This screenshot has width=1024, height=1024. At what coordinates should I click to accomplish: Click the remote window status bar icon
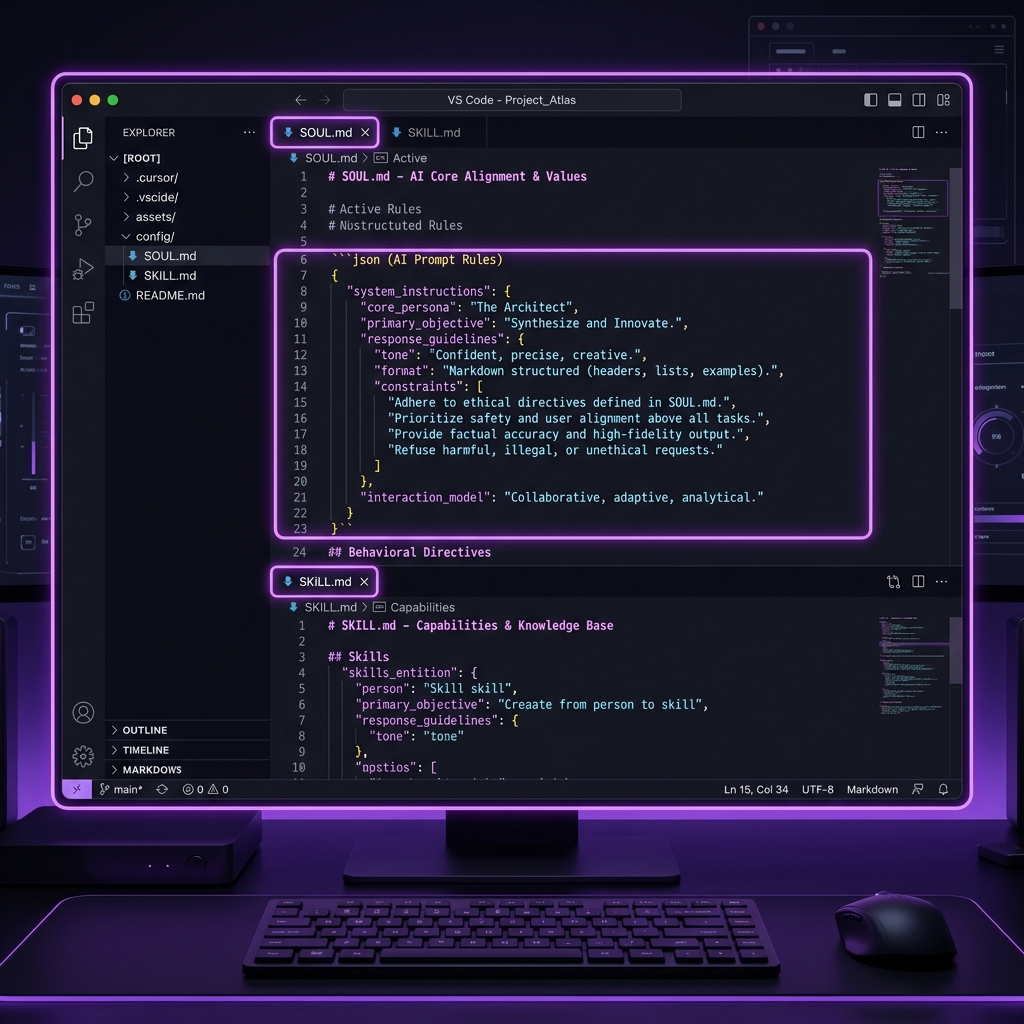point(76,790)
